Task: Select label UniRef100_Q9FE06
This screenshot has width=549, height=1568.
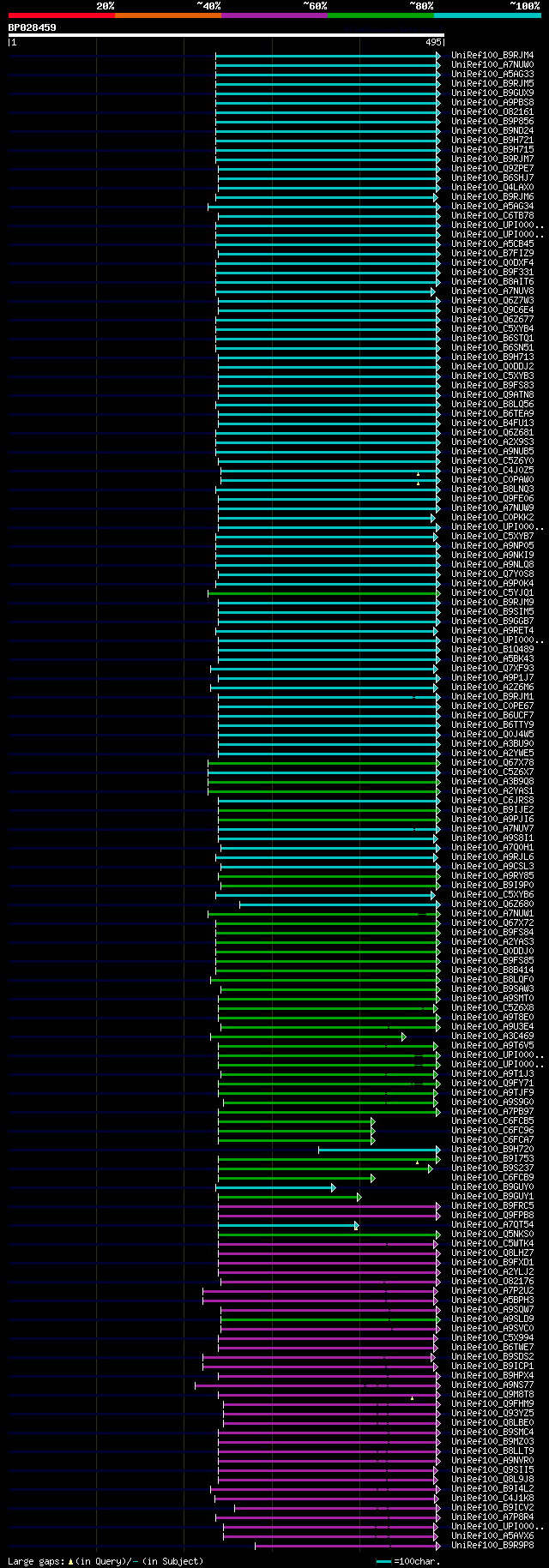Action: point(492,499)
